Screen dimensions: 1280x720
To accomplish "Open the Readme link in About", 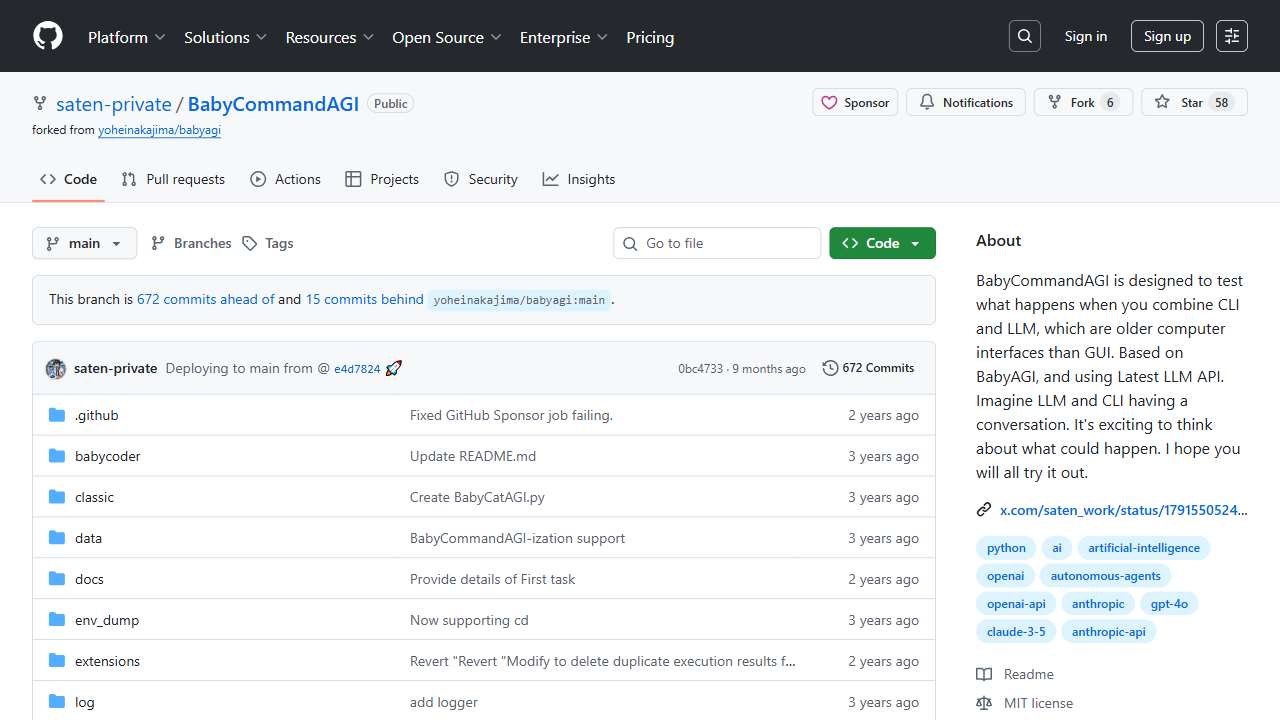I will tap(1028, 674).
